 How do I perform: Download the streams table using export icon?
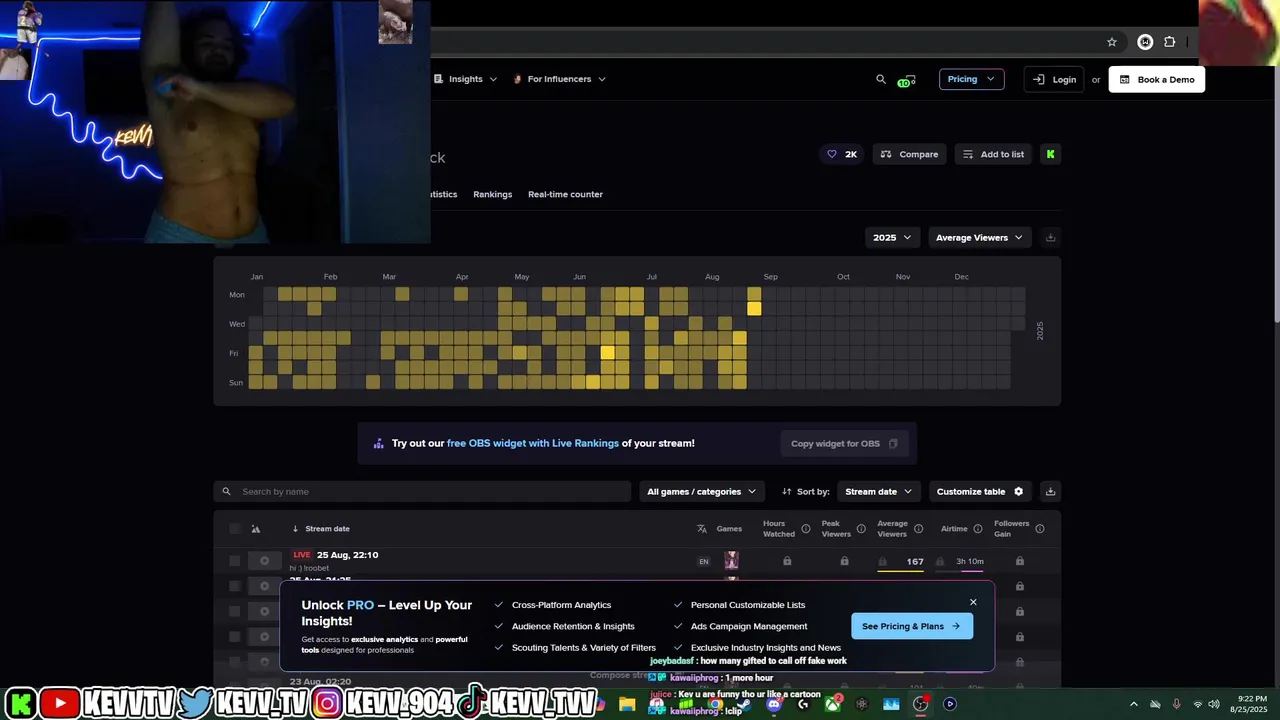1050,491
